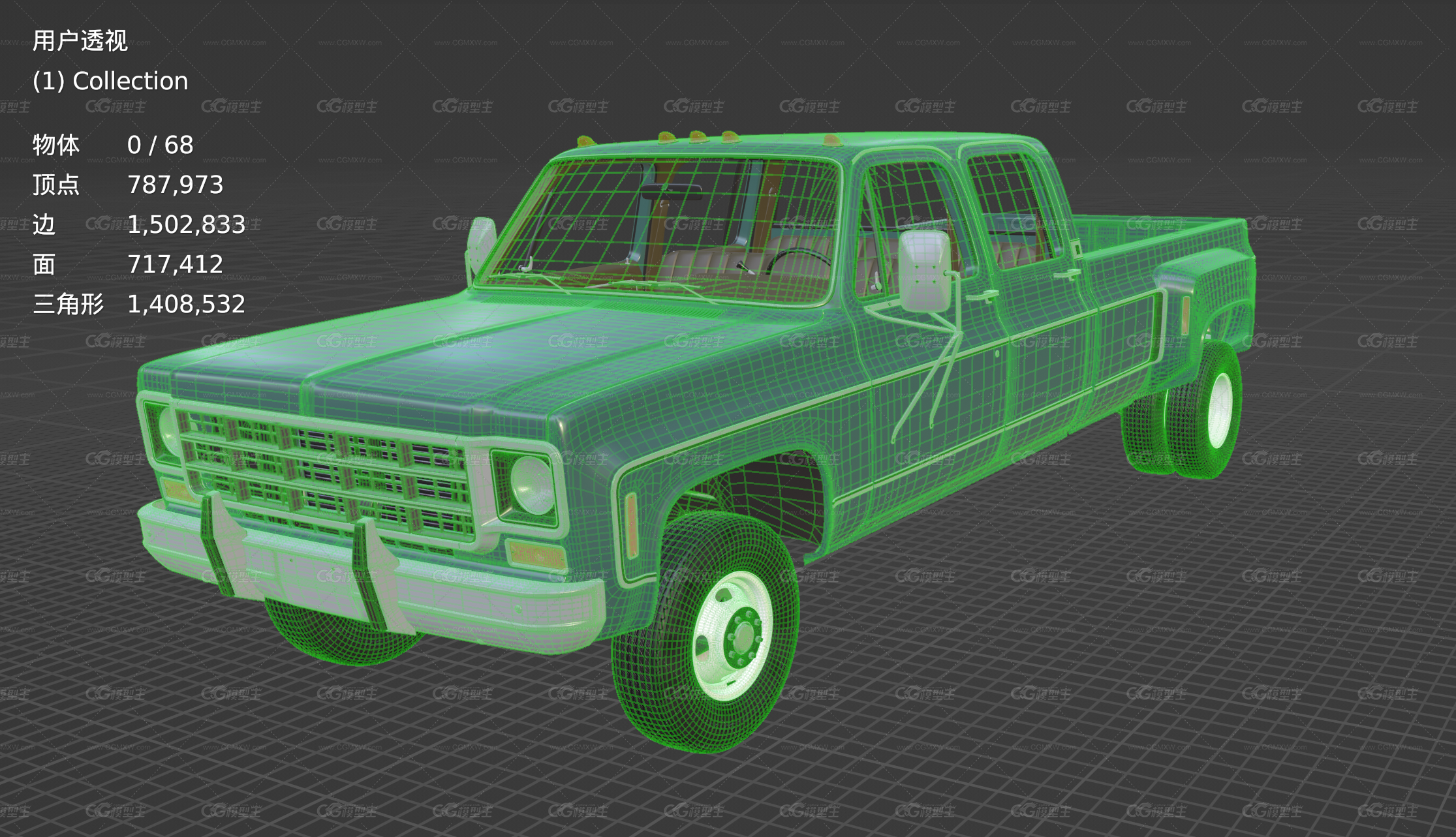Click the '(1) Collection' overlay text
1456x837 pixels.
pos(110,81)
